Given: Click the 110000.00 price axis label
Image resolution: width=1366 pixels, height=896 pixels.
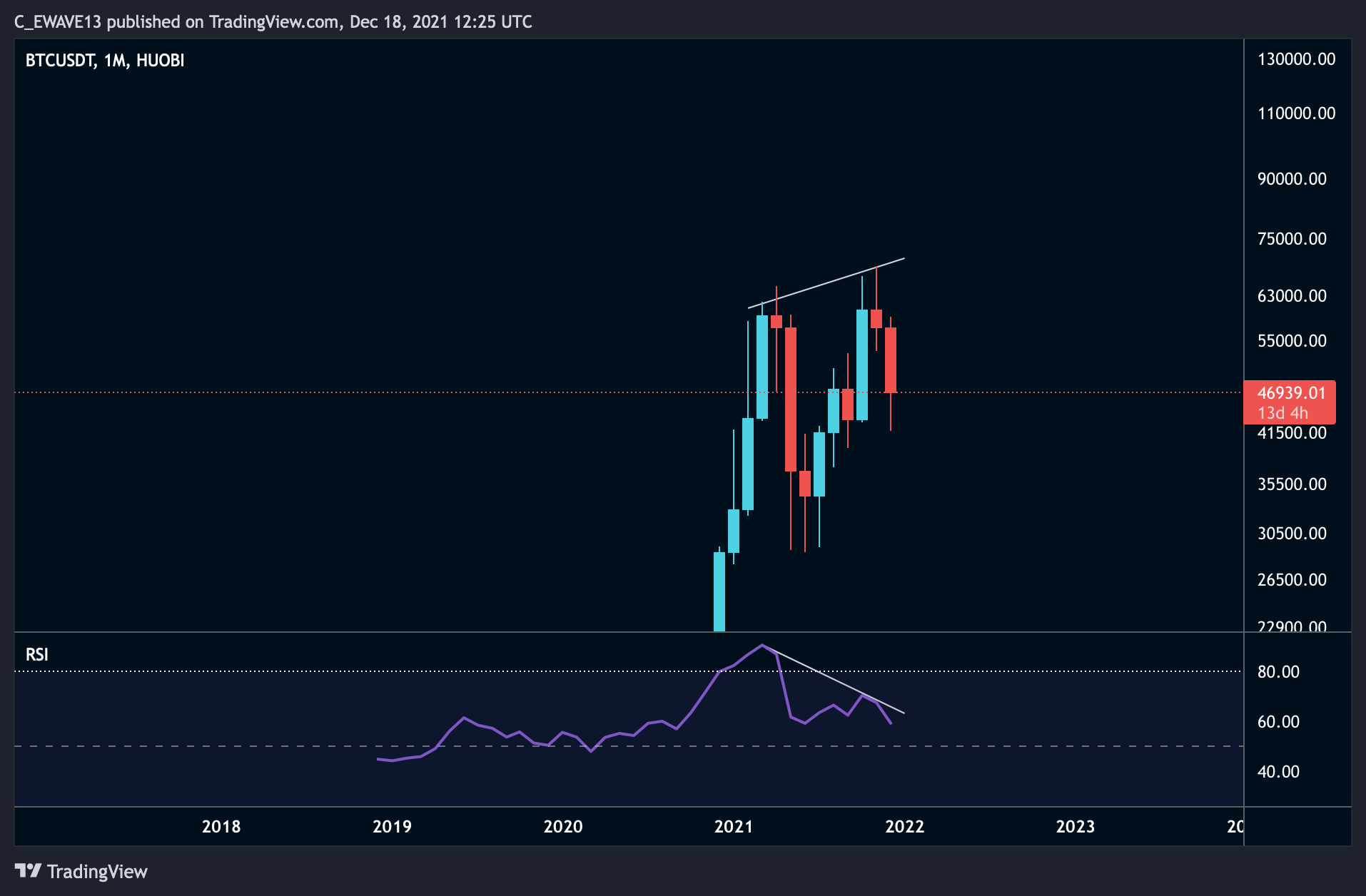Looking at the screenshot, I should click(x=1296, y=113).
